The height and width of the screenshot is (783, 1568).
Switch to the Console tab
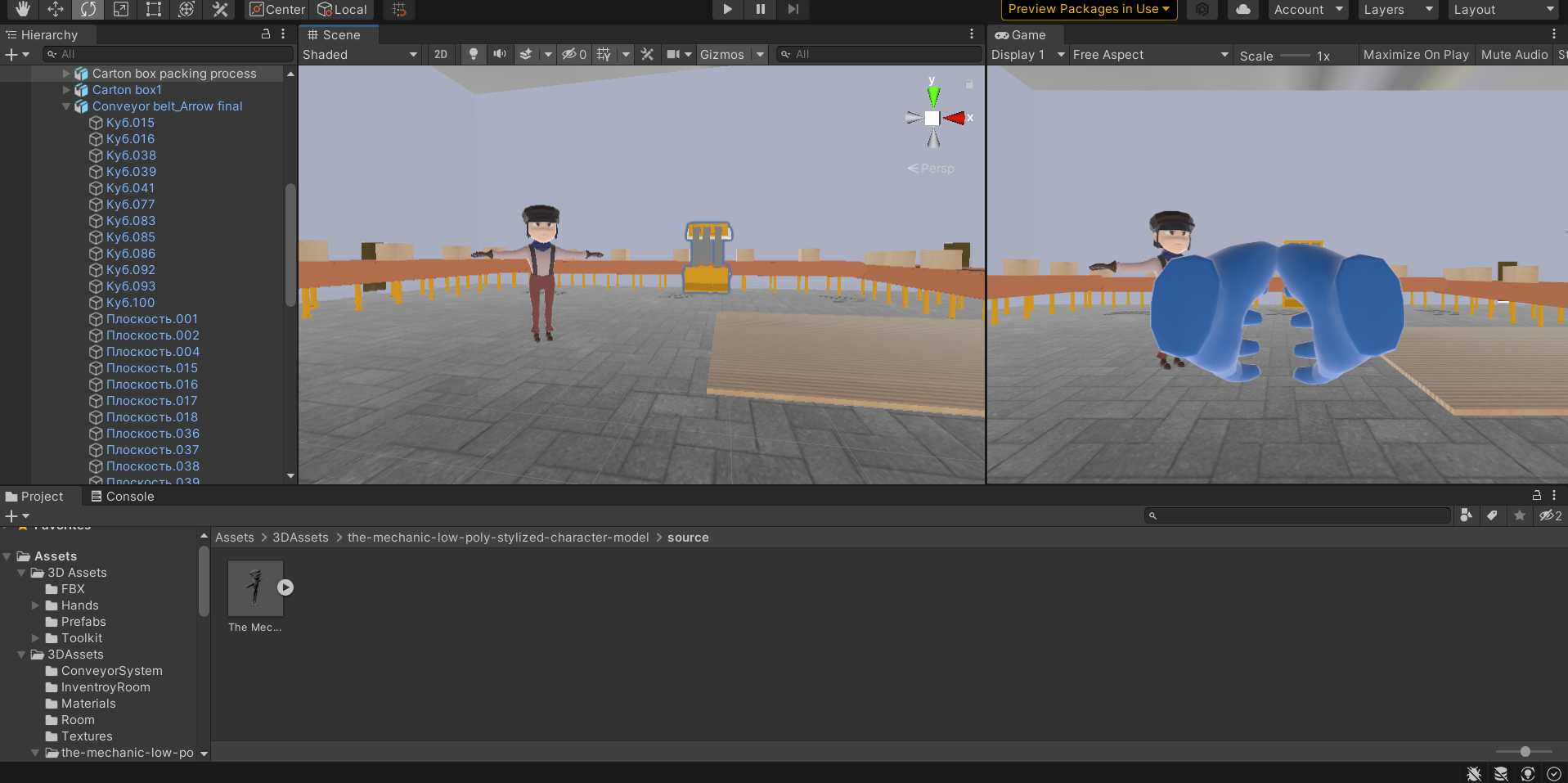tap(122, 497)
